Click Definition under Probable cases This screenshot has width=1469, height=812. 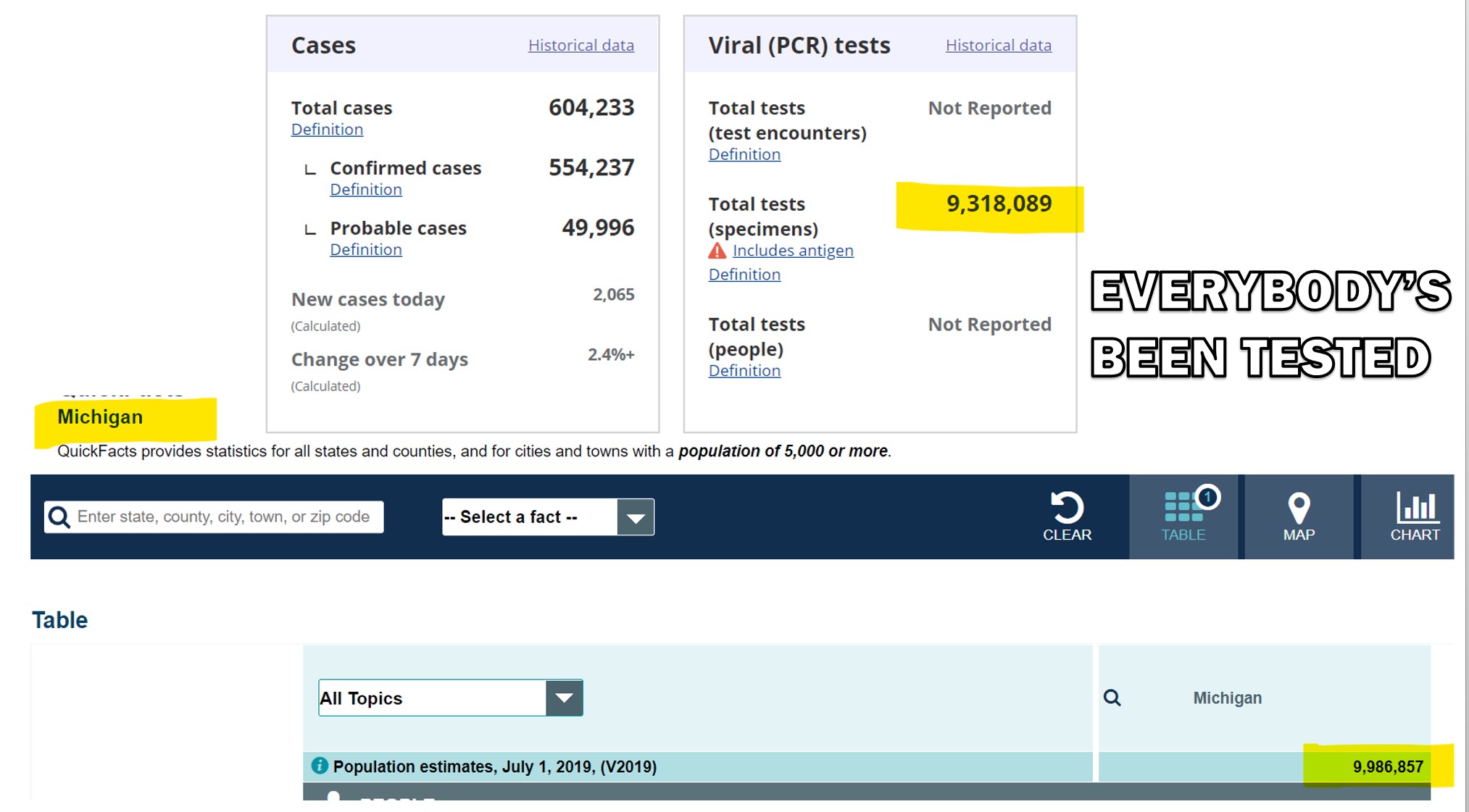coord(366,250)
